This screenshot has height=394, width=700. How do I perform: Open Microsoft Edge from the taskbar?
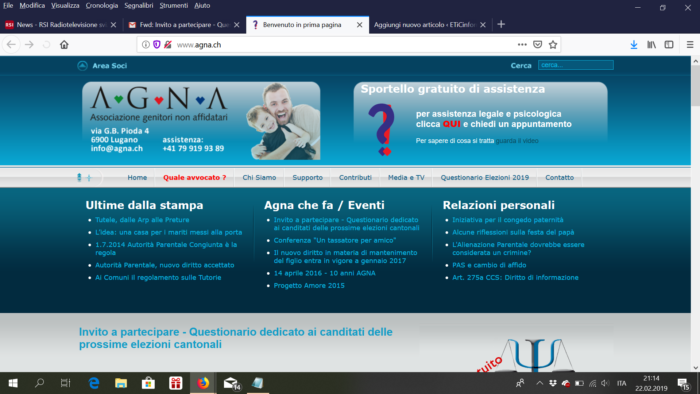click(94, 383)
